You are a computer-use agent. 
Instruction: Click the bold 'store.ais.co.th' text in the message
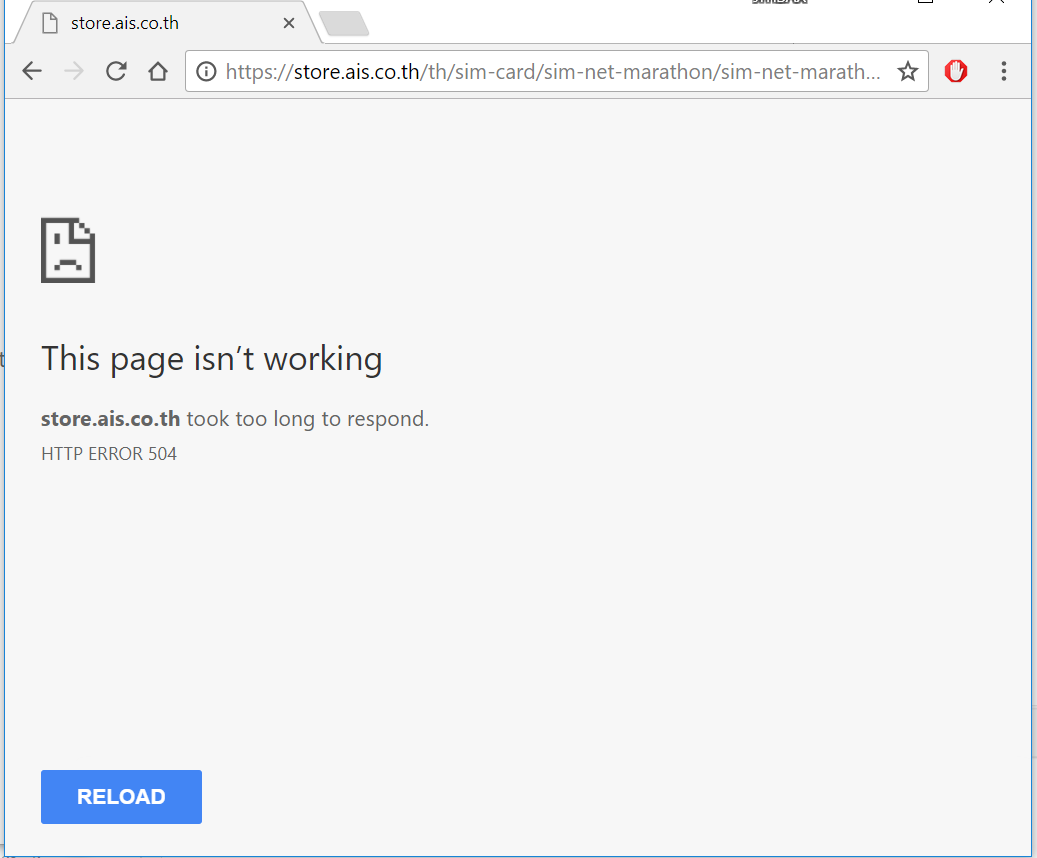pyautogui.click(x=110, y=419)
